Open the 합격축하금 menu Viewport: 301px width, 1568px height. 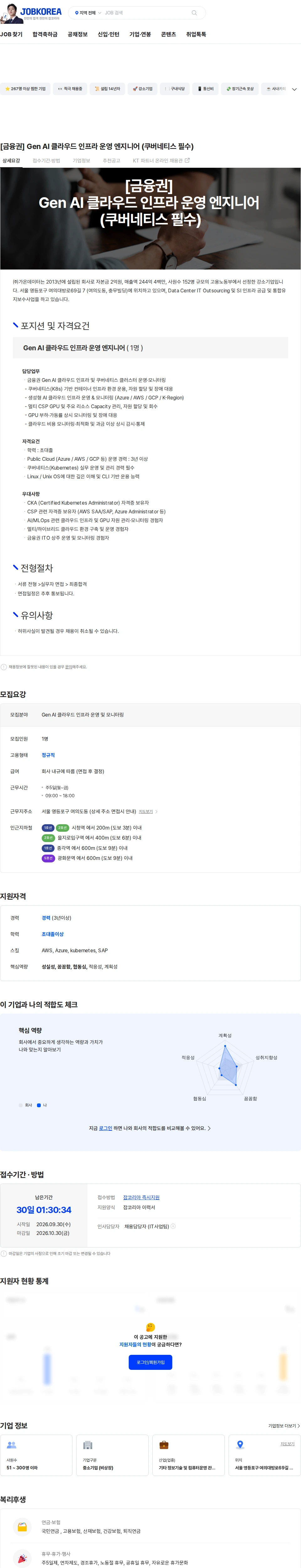coord(45,35)
